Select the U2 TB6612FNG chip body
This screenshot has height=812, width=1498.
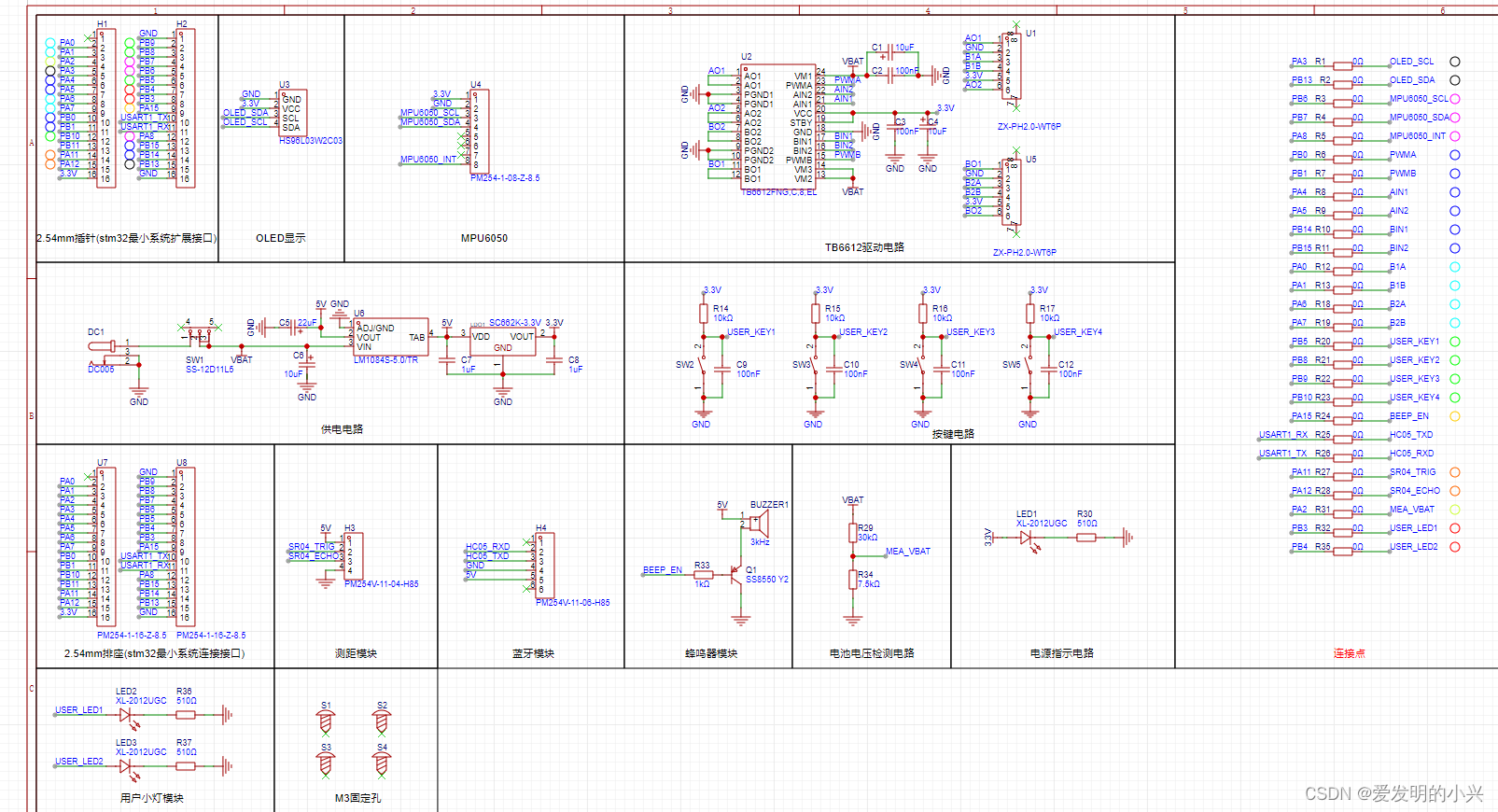[778, 126]
